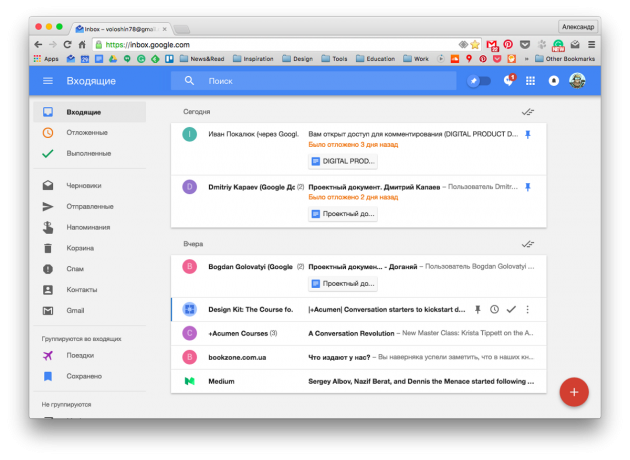630x460 pixels.
Task: Show hidden bookmarks overflow chevron
Action: (x=526, y=59)
